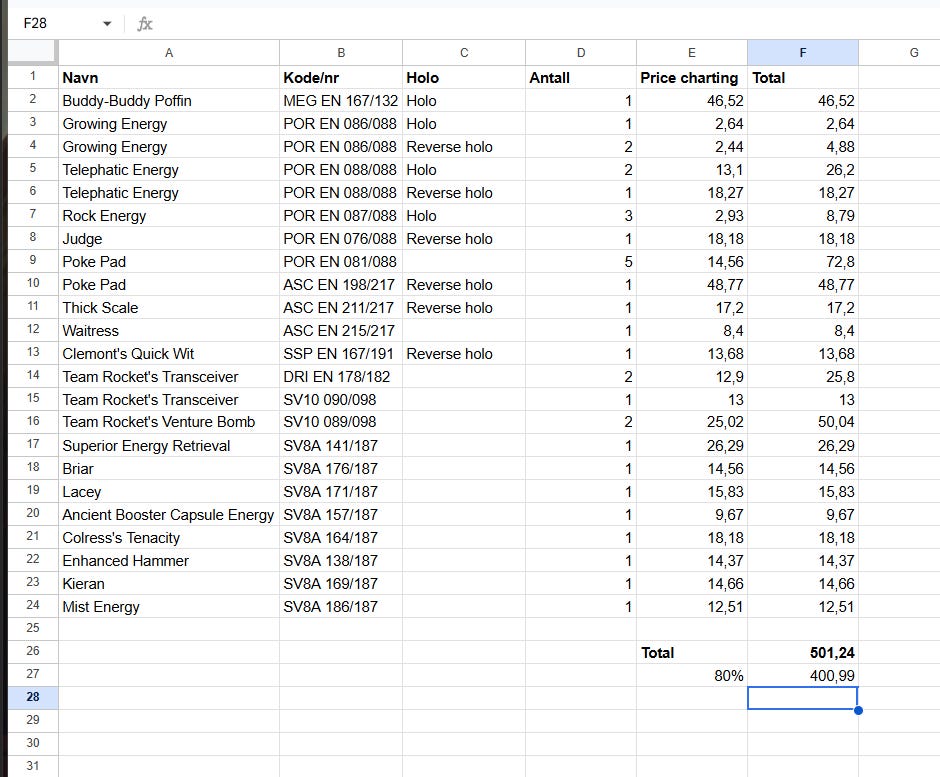Click the Team Rocket's Venture Bomb cell
The image size is (940, 777).
(x=168, y=422)
